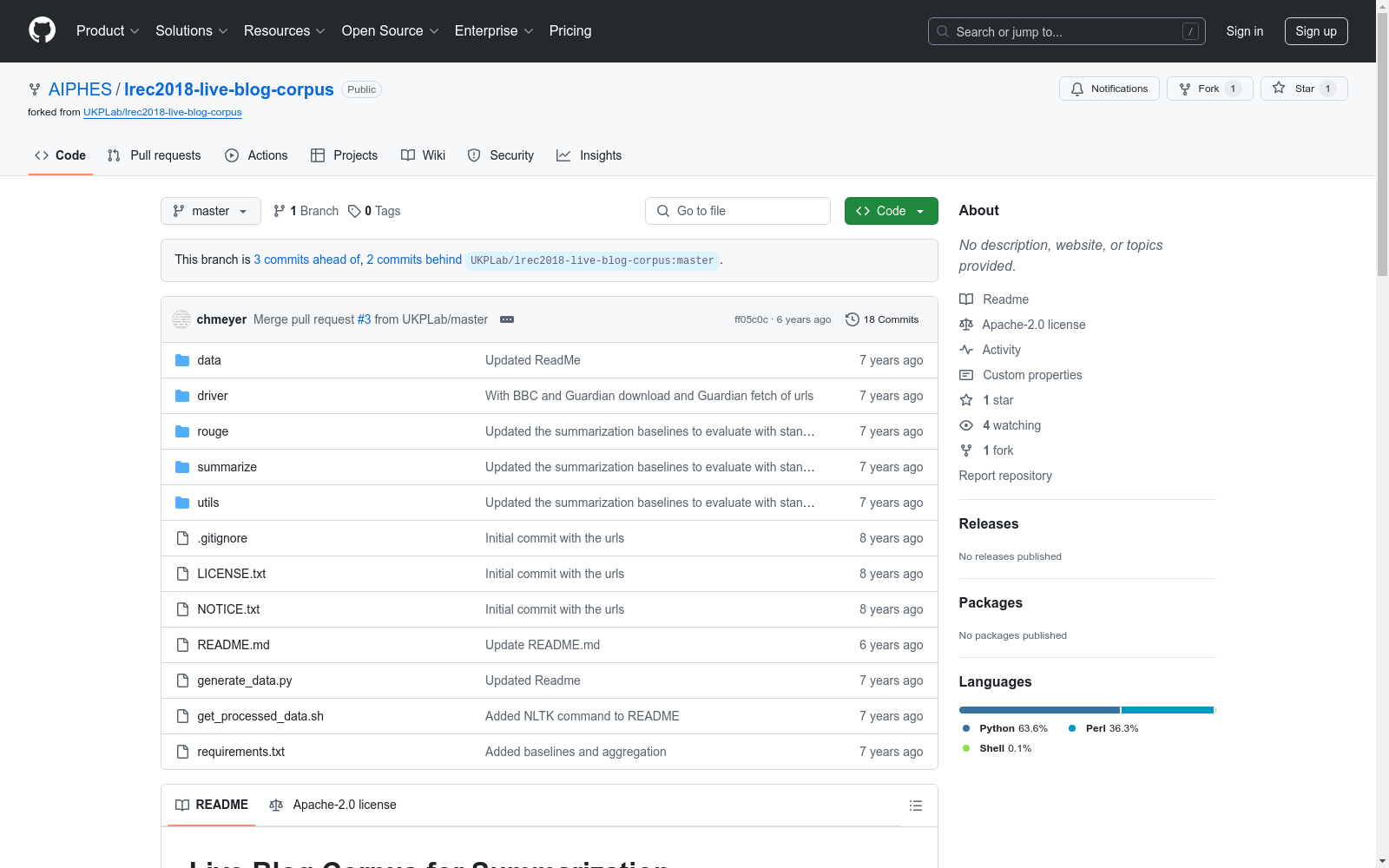Click the fork icon beside AIPHES

[x=35, y=89]
